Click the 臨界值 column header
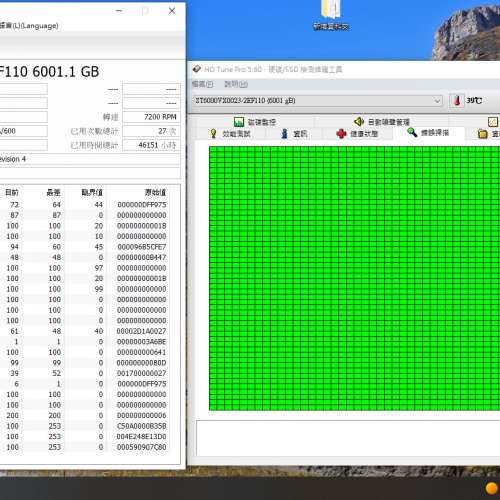Viewport: 500px width, 500px height. tap(92, 192)
